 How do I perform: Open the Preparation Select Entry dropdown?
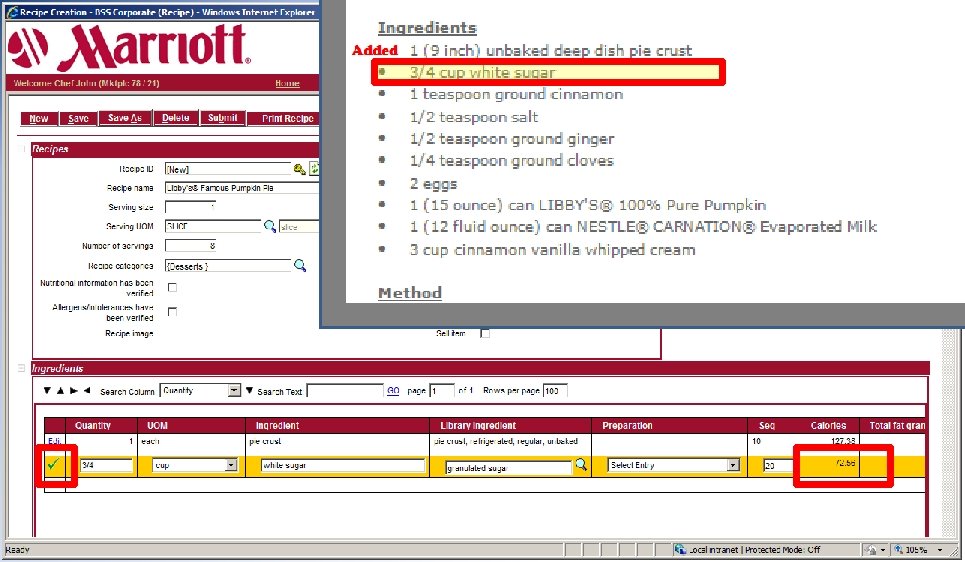click(x=733, y=465)
